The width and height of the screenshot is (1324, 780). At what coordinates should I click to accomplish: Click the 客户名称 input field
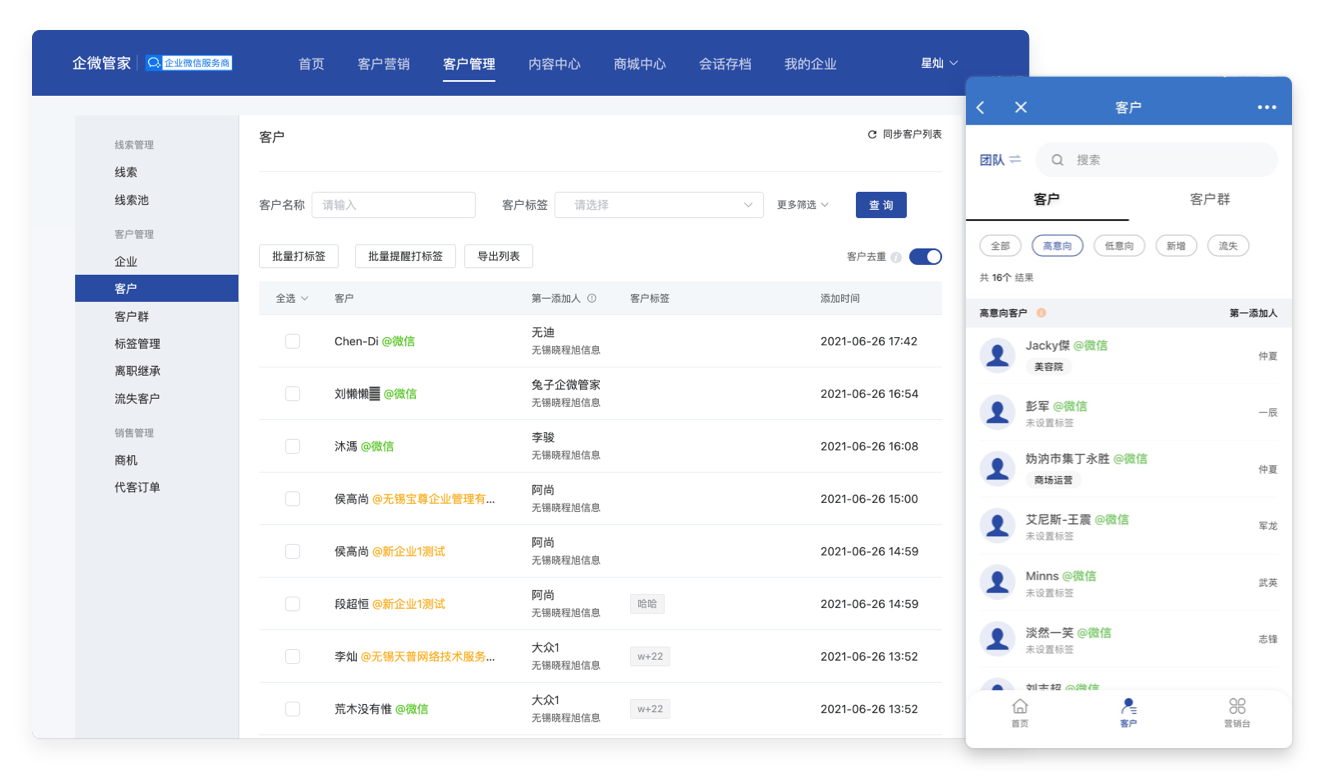(x=393, y=205)
